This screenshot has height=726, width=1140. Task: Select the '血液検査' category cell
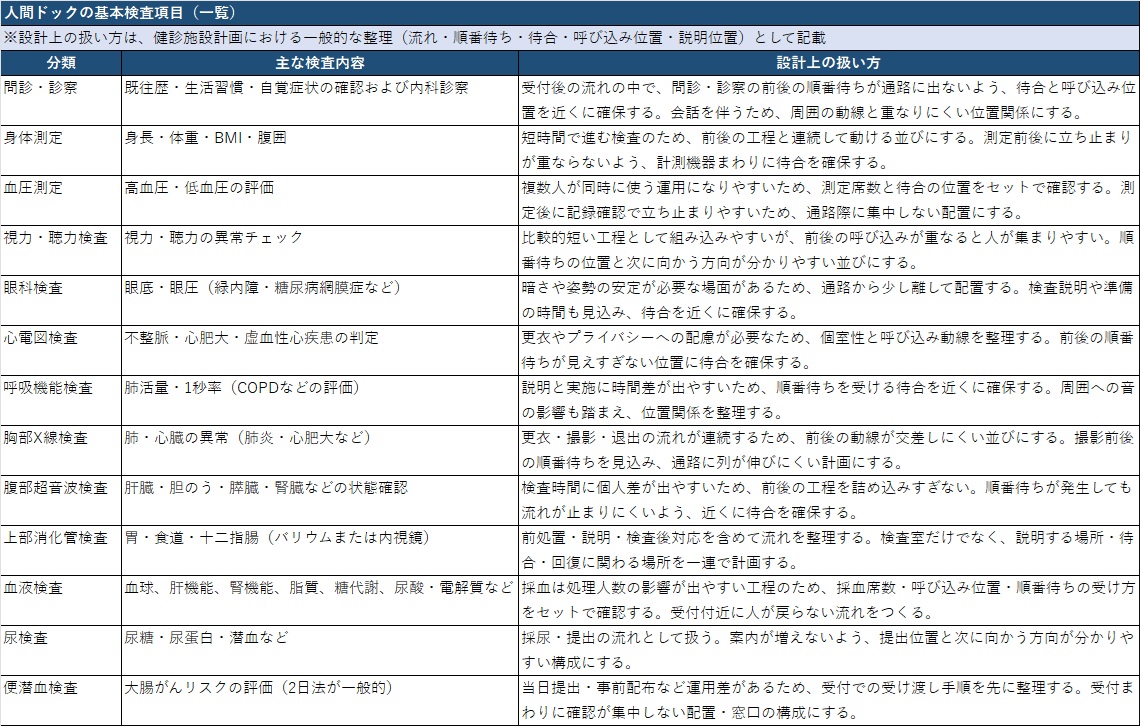tap(34, 587)
